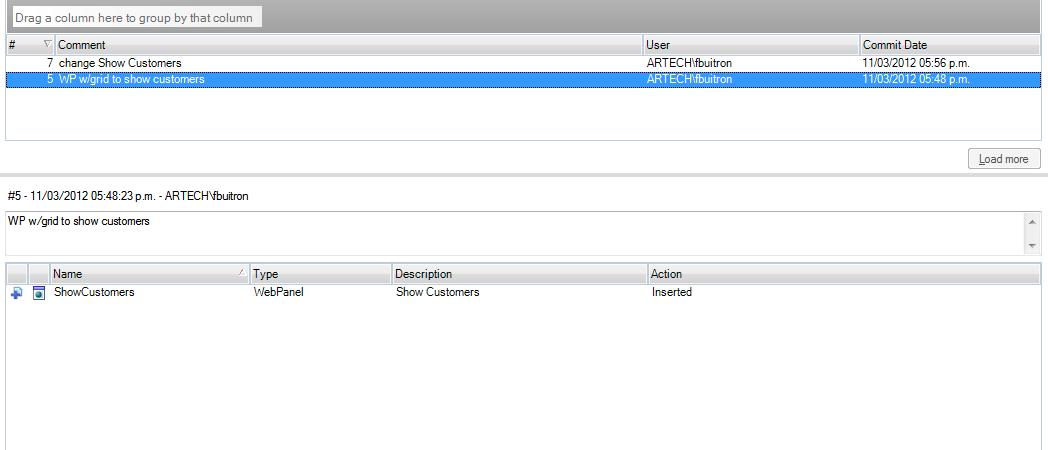Click the 'Show Customers' description cell
The height and width of the screenshot is (450, 1048).
coord(437,292)
